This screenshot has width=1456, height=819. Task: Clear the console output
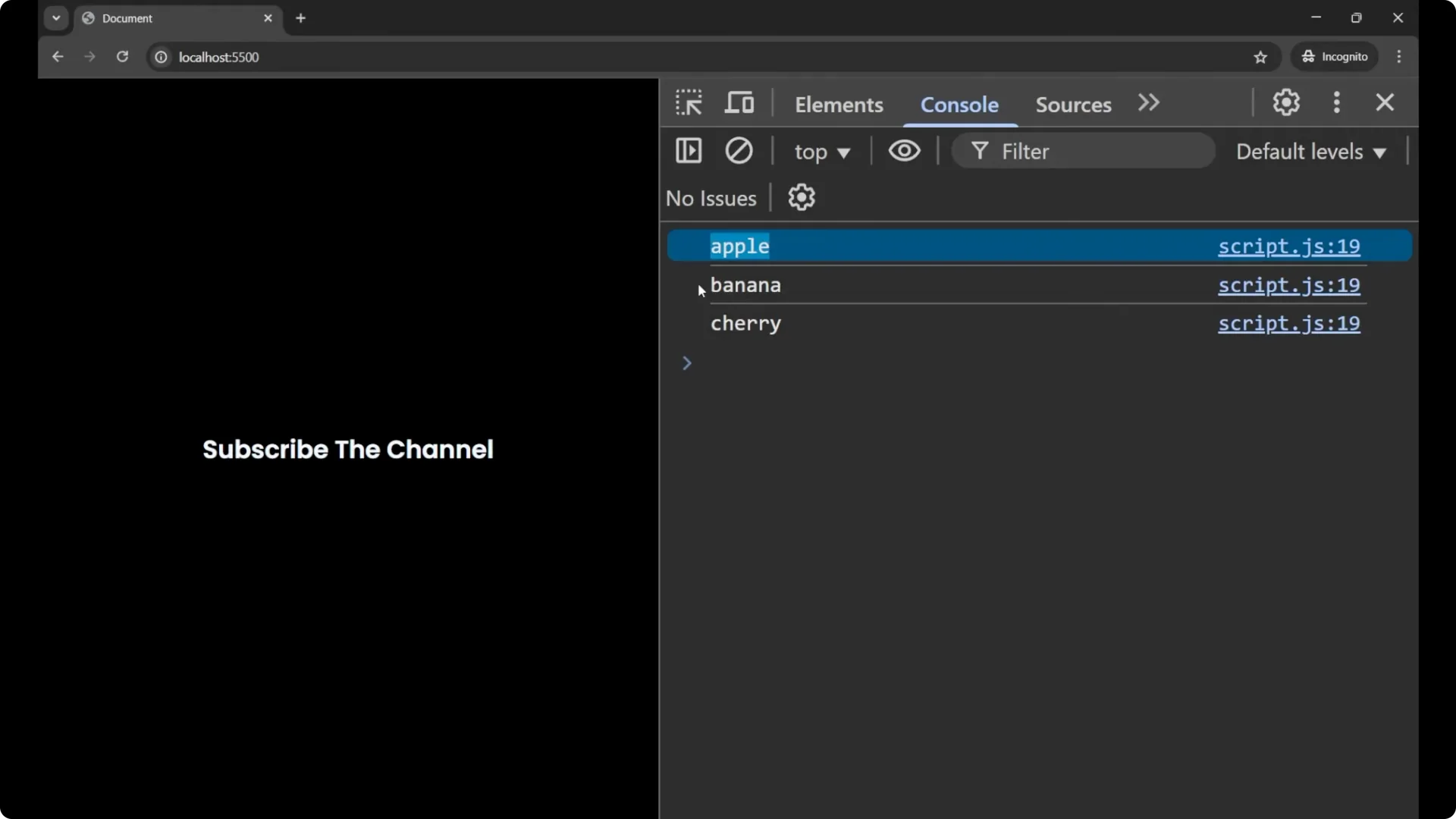click(739, 151)
